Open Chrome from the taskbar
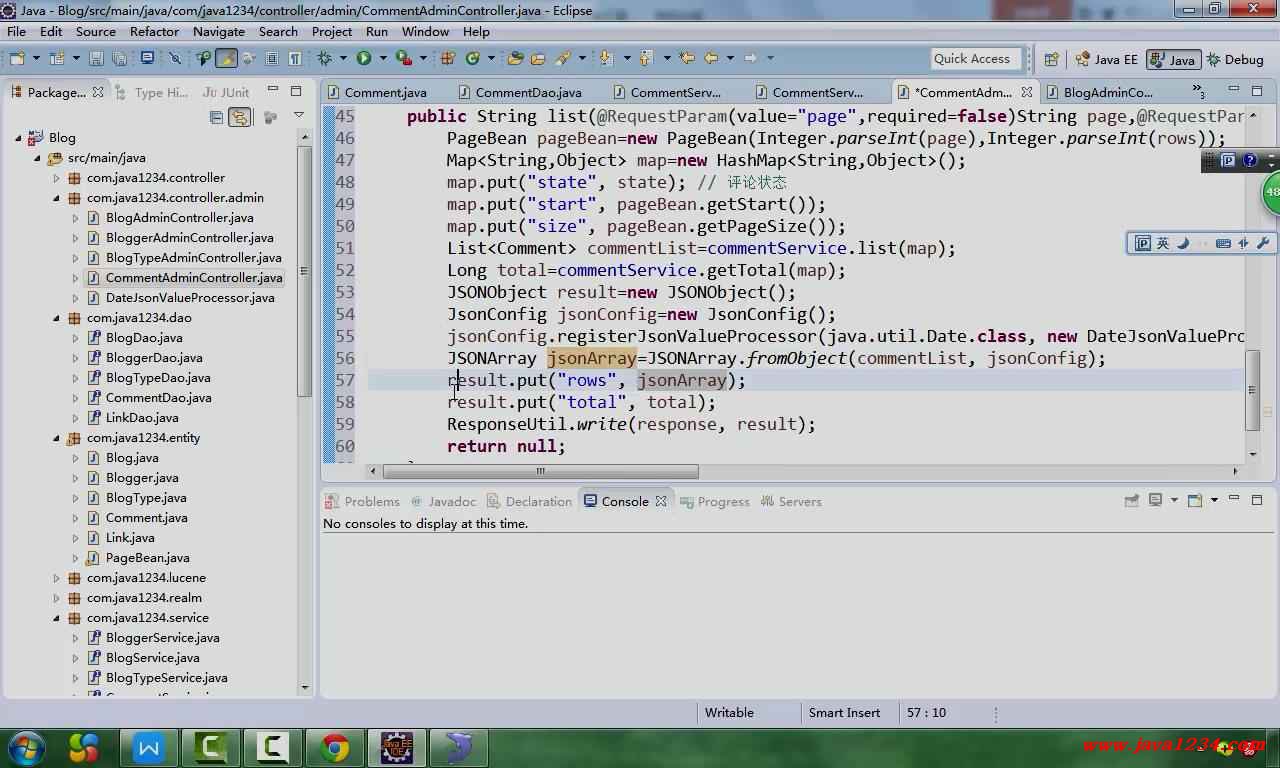This screenshot has width=1280, height=768. tap(335, 747)
